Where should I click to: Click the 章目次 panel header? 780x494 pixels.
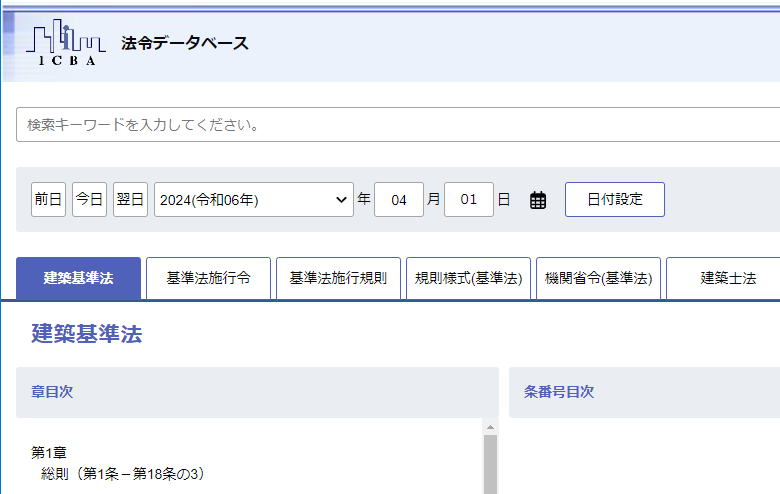click(x=257, y=392)
